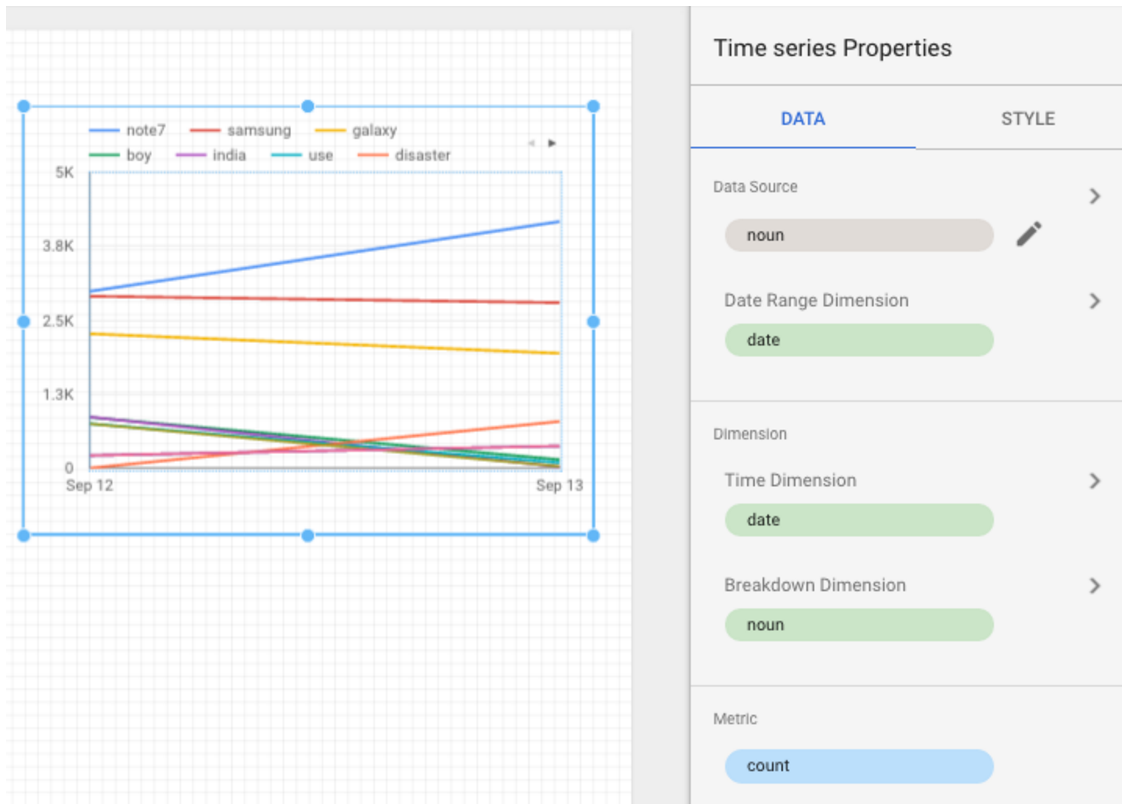Click the use legend entry
The width and height of the screenshot is (1122, 808).
point(302,155)
